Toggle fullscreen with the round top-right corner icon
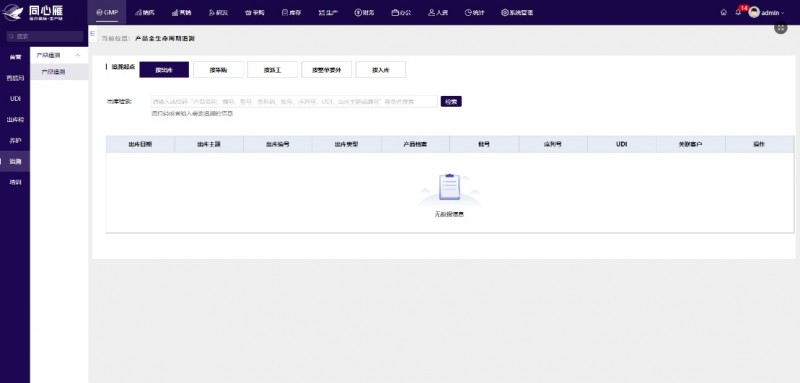 coord(781,28)
